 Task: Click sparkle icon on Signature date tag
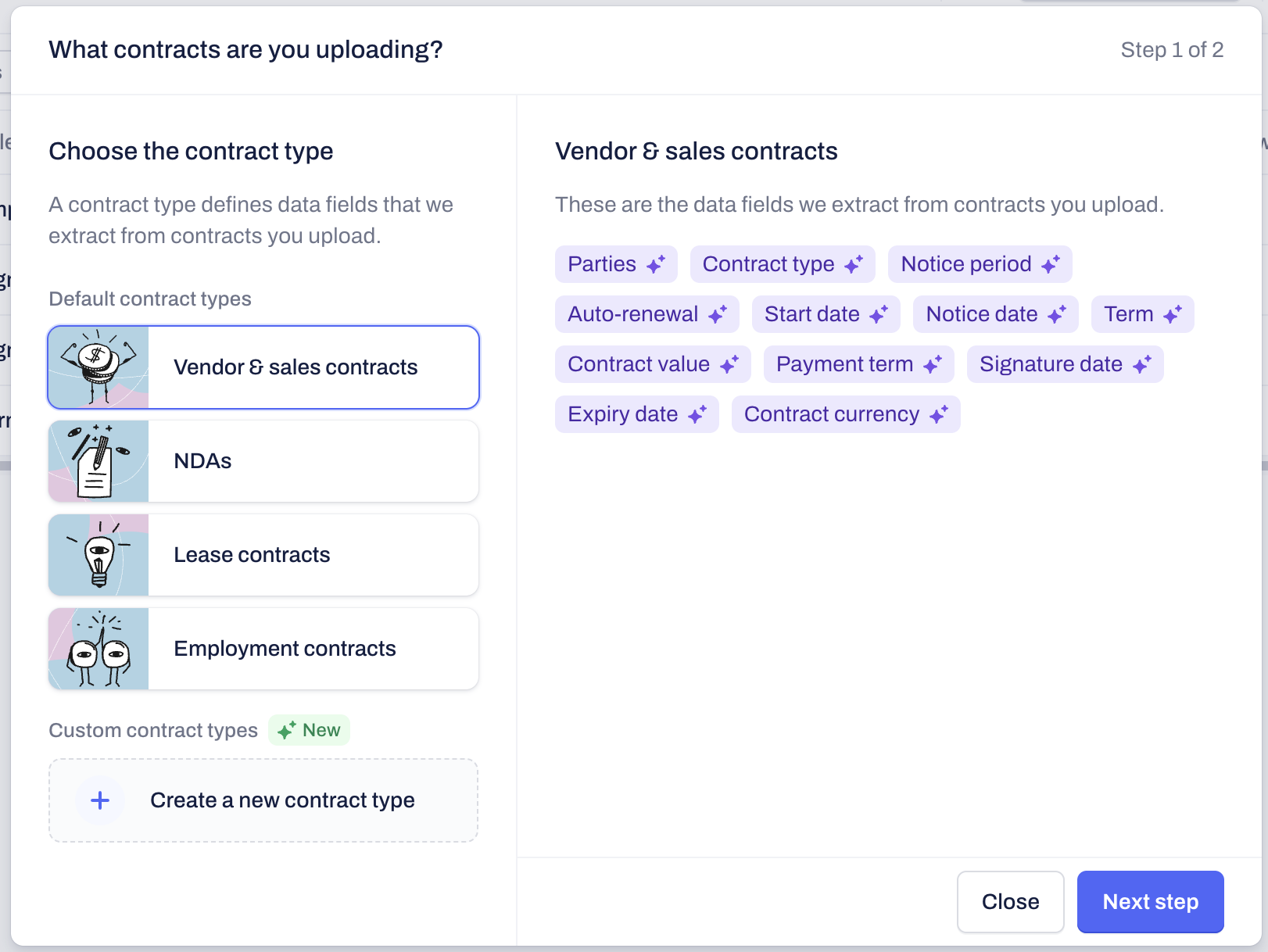coord(1142,364)
